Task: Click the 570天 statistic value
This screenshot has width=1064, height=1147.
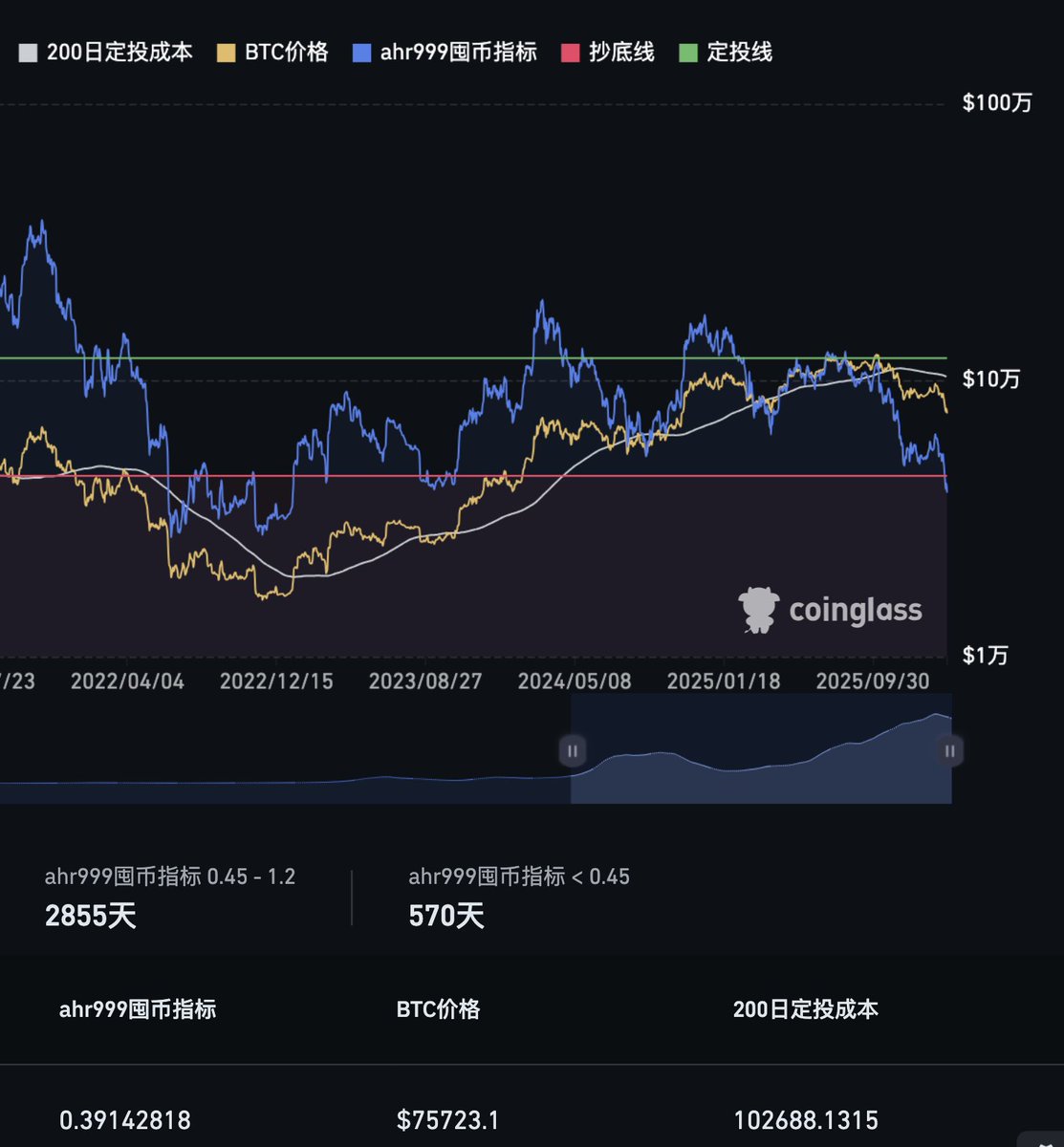Action: click(445, 915)
